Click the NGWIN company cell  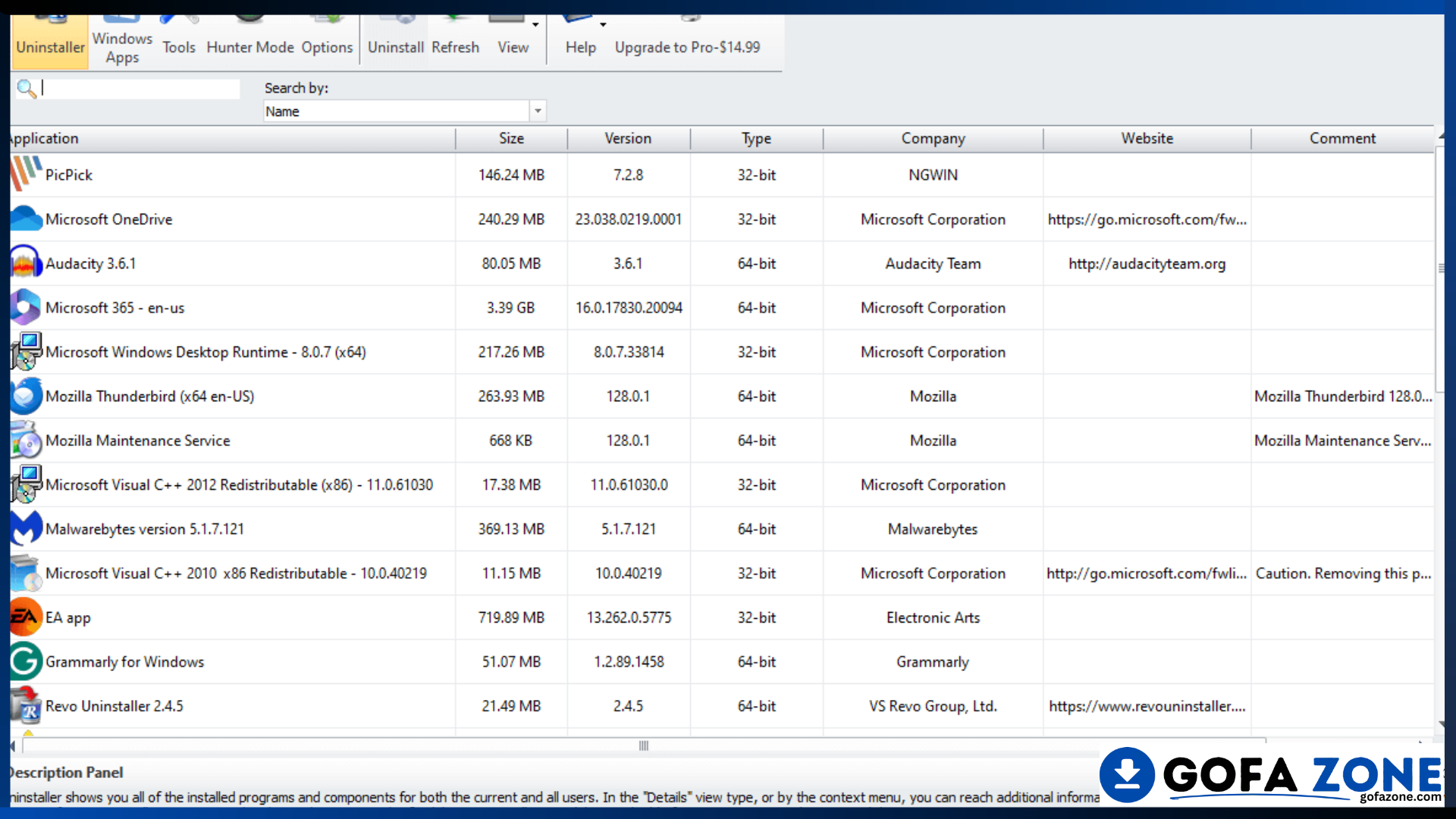(x=933, y=174)
